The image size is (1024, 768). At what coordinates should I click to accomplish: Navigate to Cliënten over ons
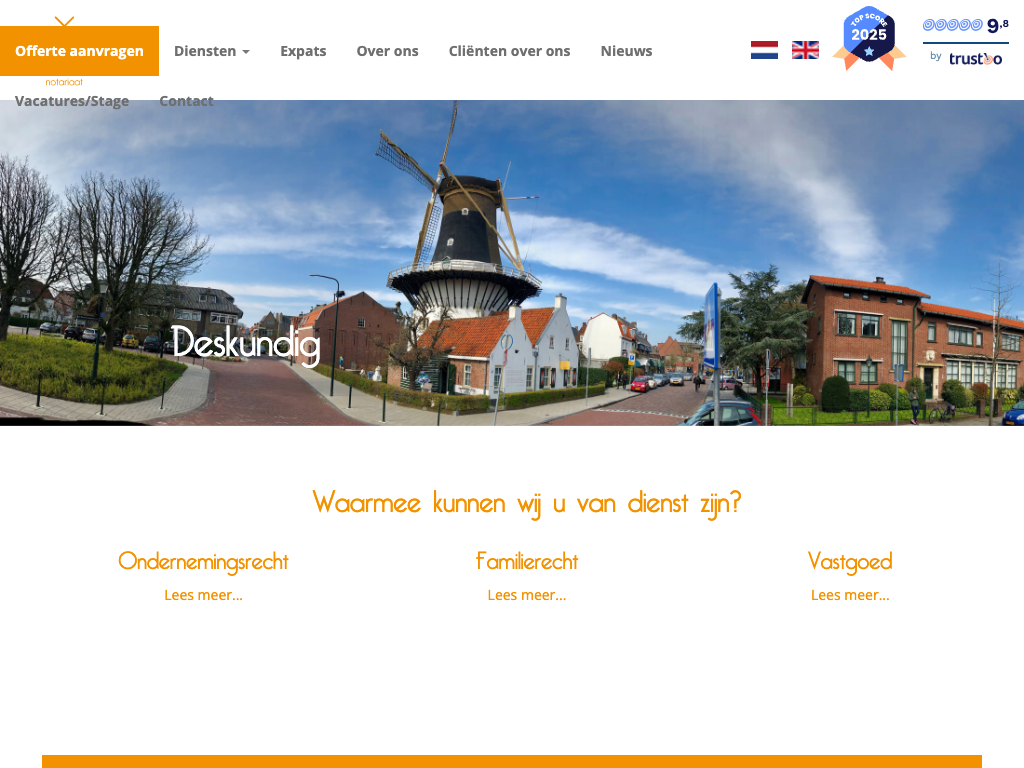(509, 51)
